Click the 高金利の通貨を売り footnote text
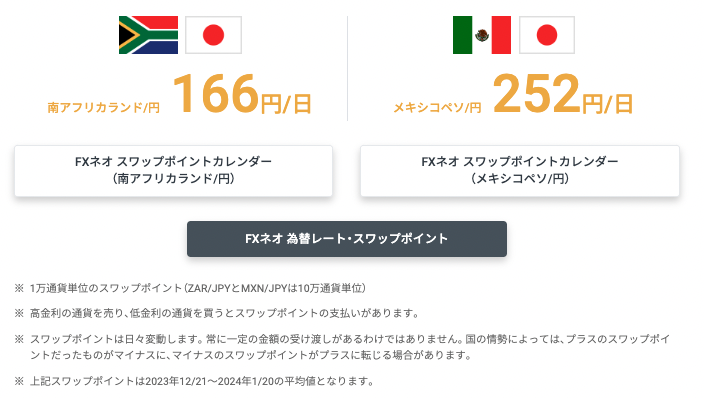Screen dimensions: 704x398 [x=224, y=313]
